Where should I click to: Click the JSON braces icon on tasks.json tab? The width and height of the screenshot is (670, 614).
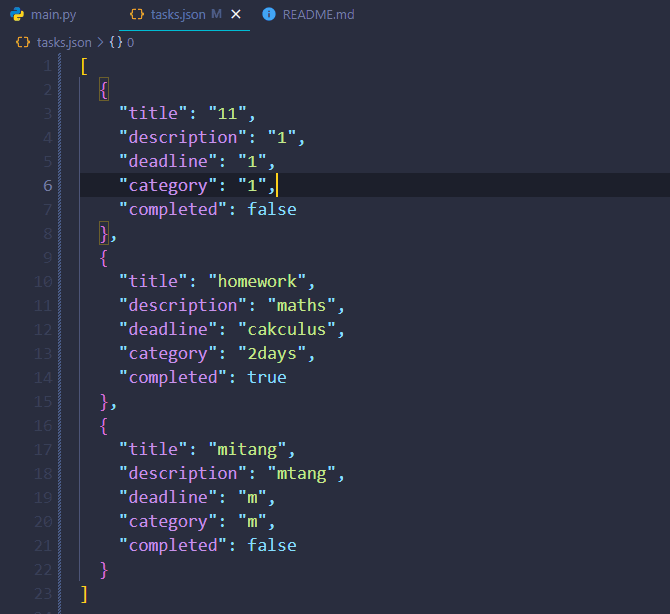coord(137,15)
